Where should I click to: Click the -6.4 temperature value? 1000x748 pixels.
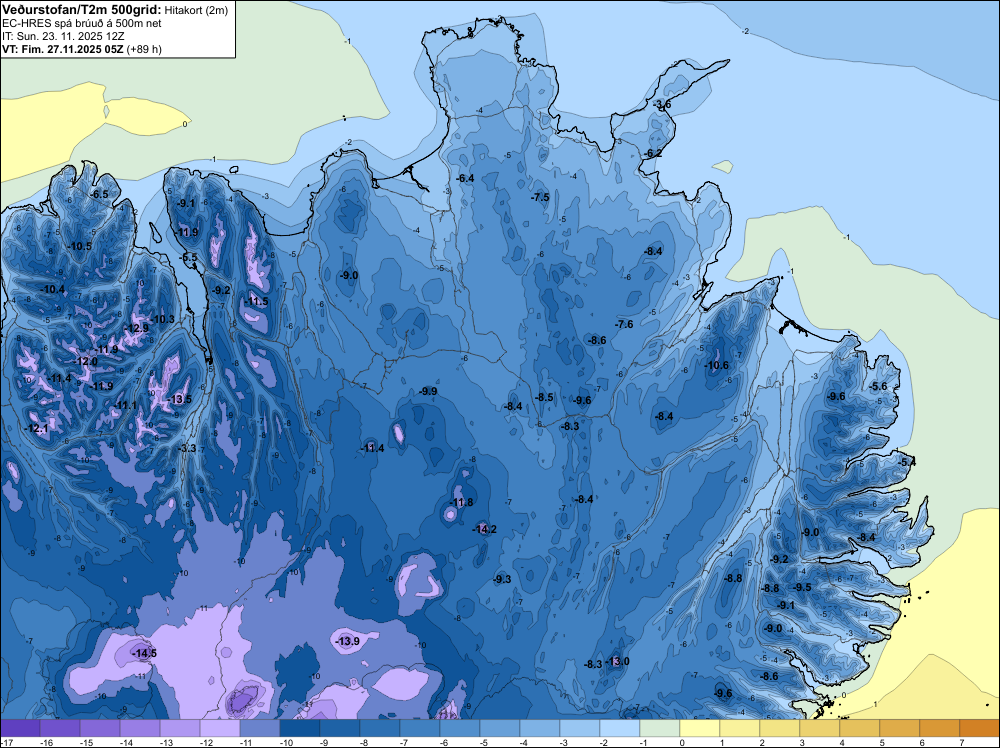pos(466,179)
